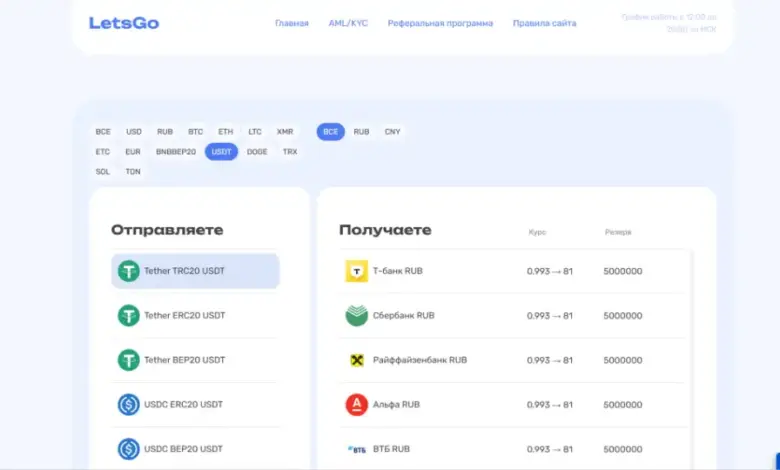The width and height of the screenshot is (780, 470).
Task: Click the VTB bank logo
Action: tap(357, 449)
